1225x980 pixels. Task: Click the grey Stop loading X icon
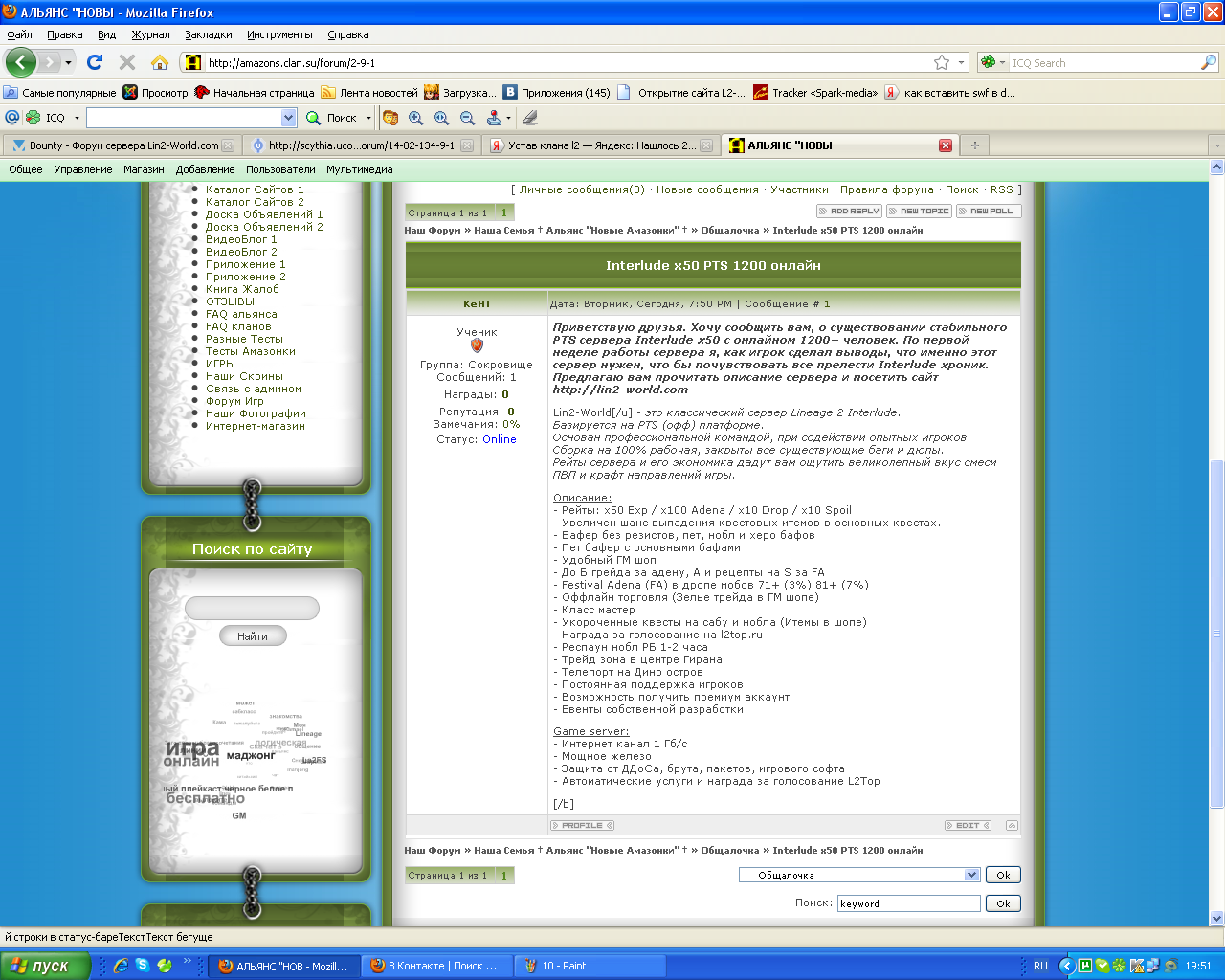(127, 62)
